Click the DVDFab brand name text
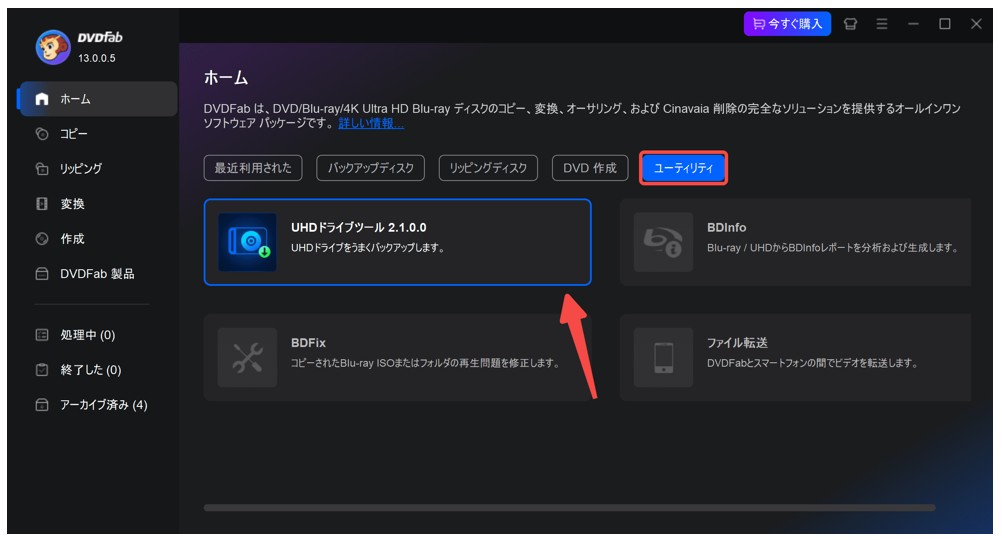 [x=100, y=38]
